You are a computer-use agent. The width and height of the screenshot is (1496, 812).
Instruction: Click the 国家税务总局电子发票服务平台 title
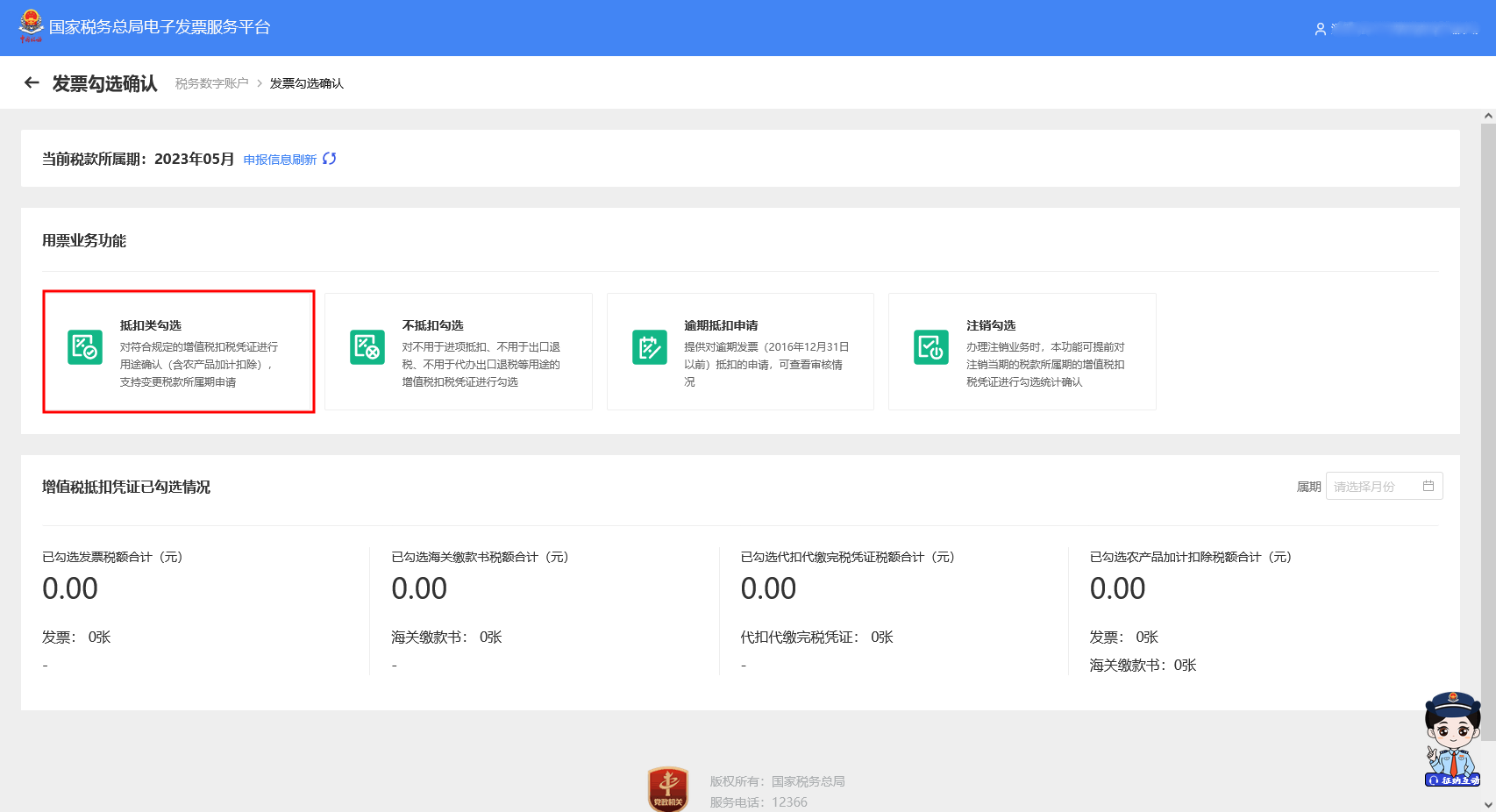160,27
